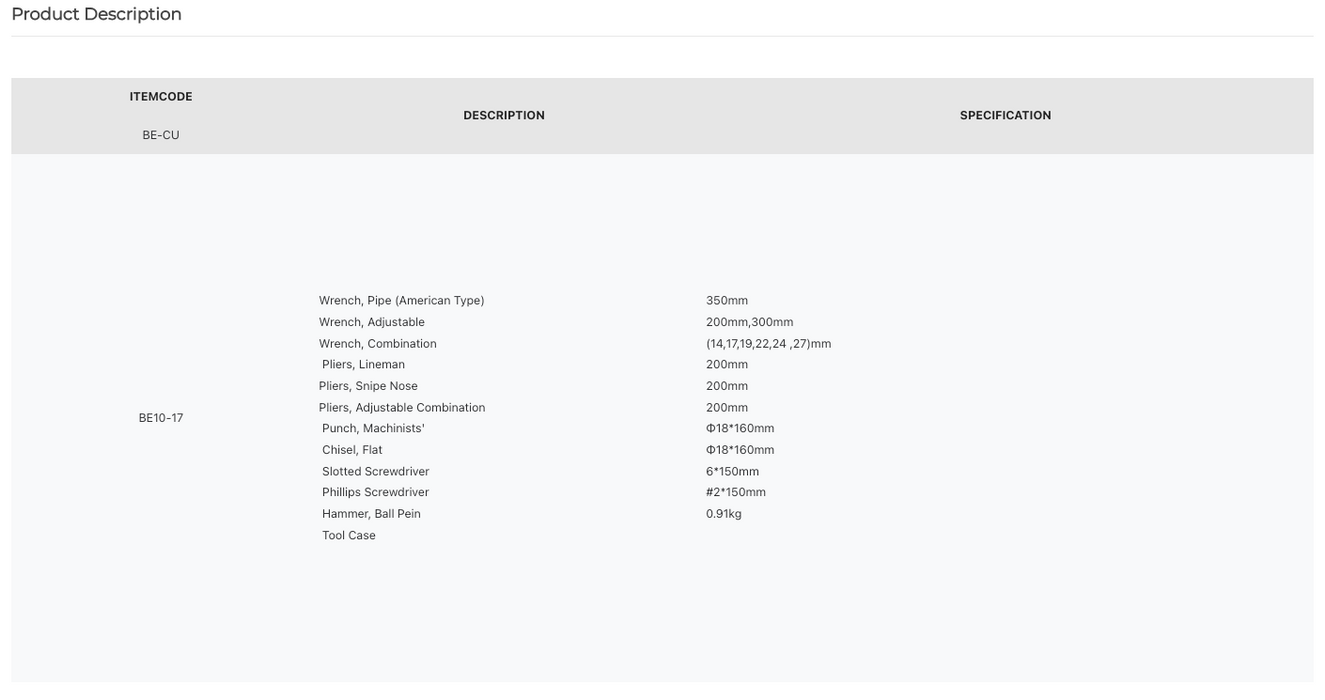Click the Punch, Machinists' entry
This screenshot has width=1325, height=700.
pos(373,429)
